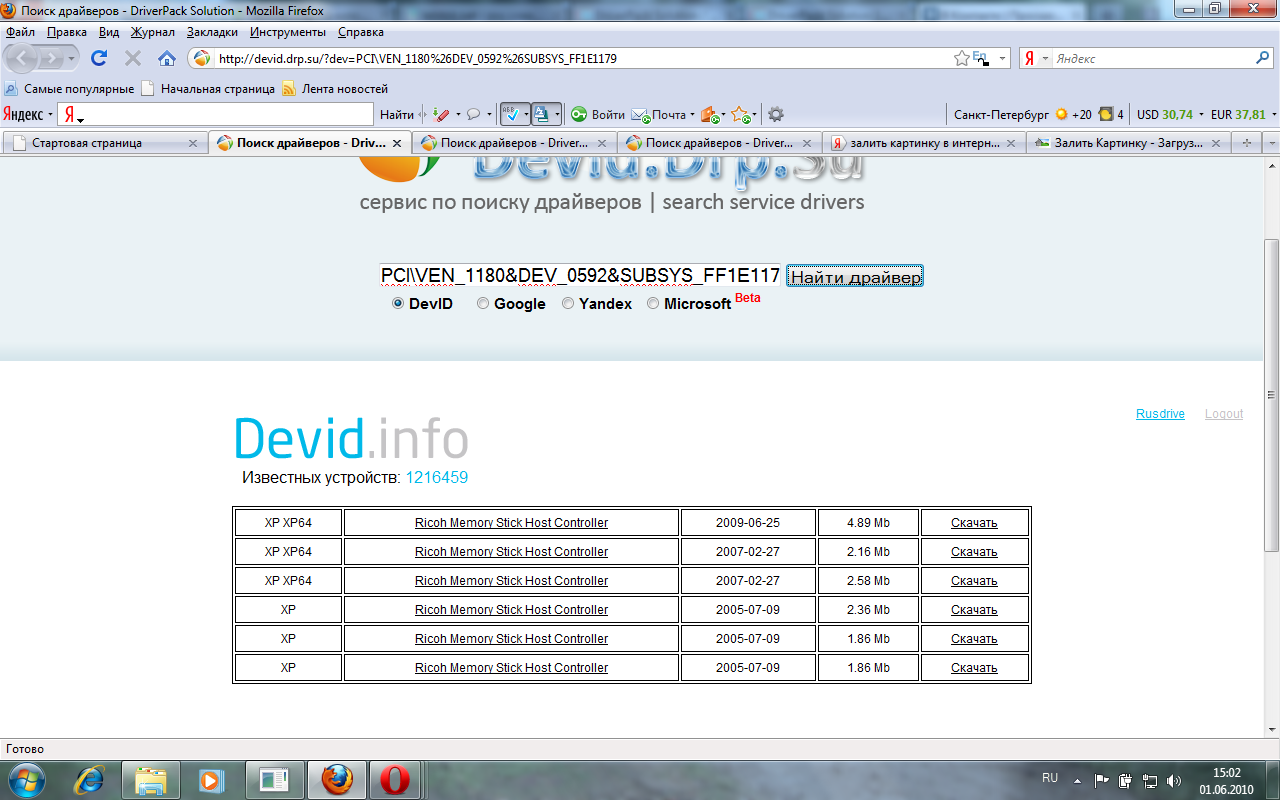Focus the device ID search input field
Image resolution: width=1280 pixels, height=800 pixels.
(580, 276)
